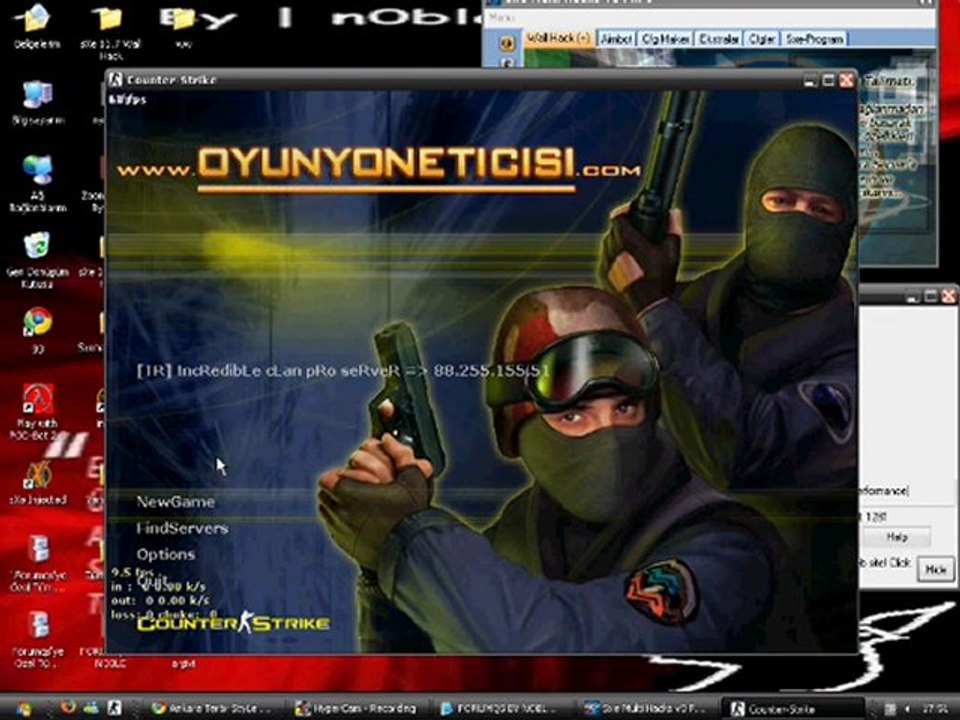Open the network connections desktop icon
This screenshot has width=960, height=720.
coord(37,182)
